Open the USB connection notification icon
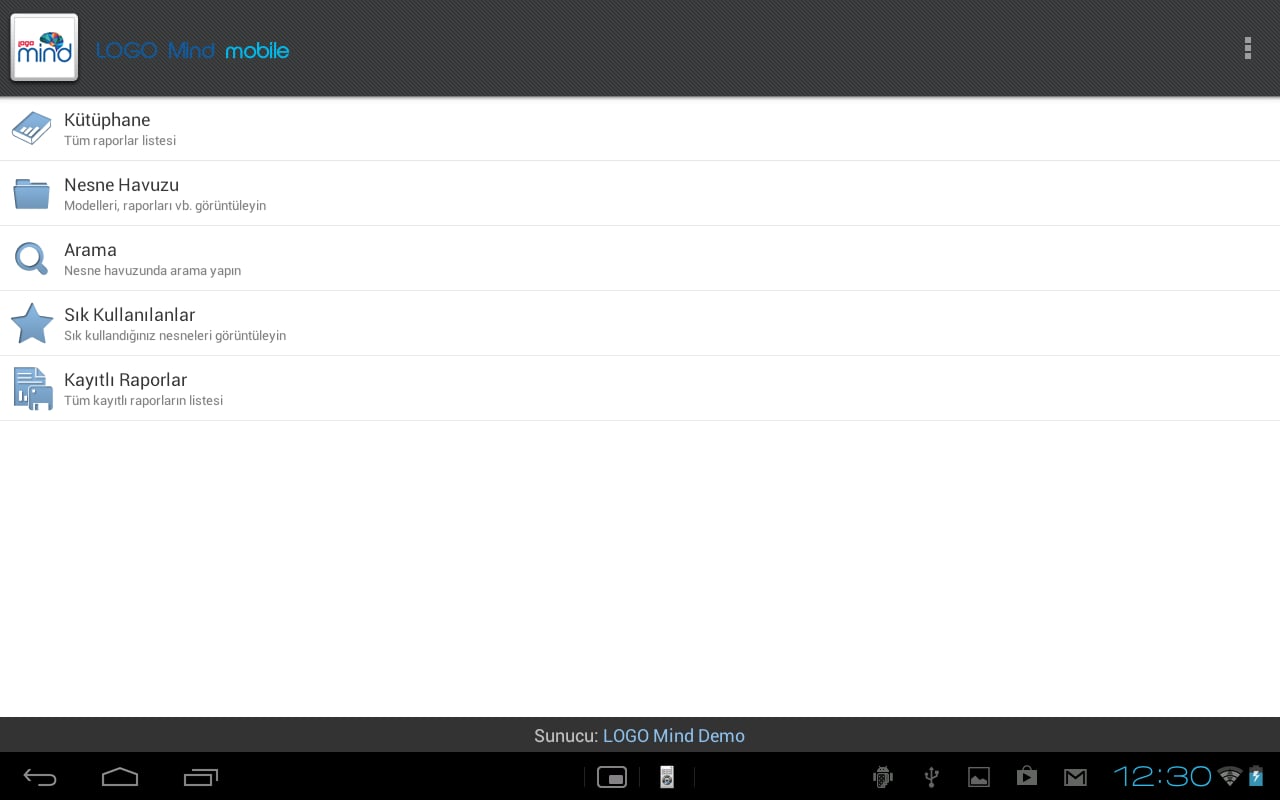Image resolution: width=1280 pixels, height=800 pixels. (x=931, y=777)
